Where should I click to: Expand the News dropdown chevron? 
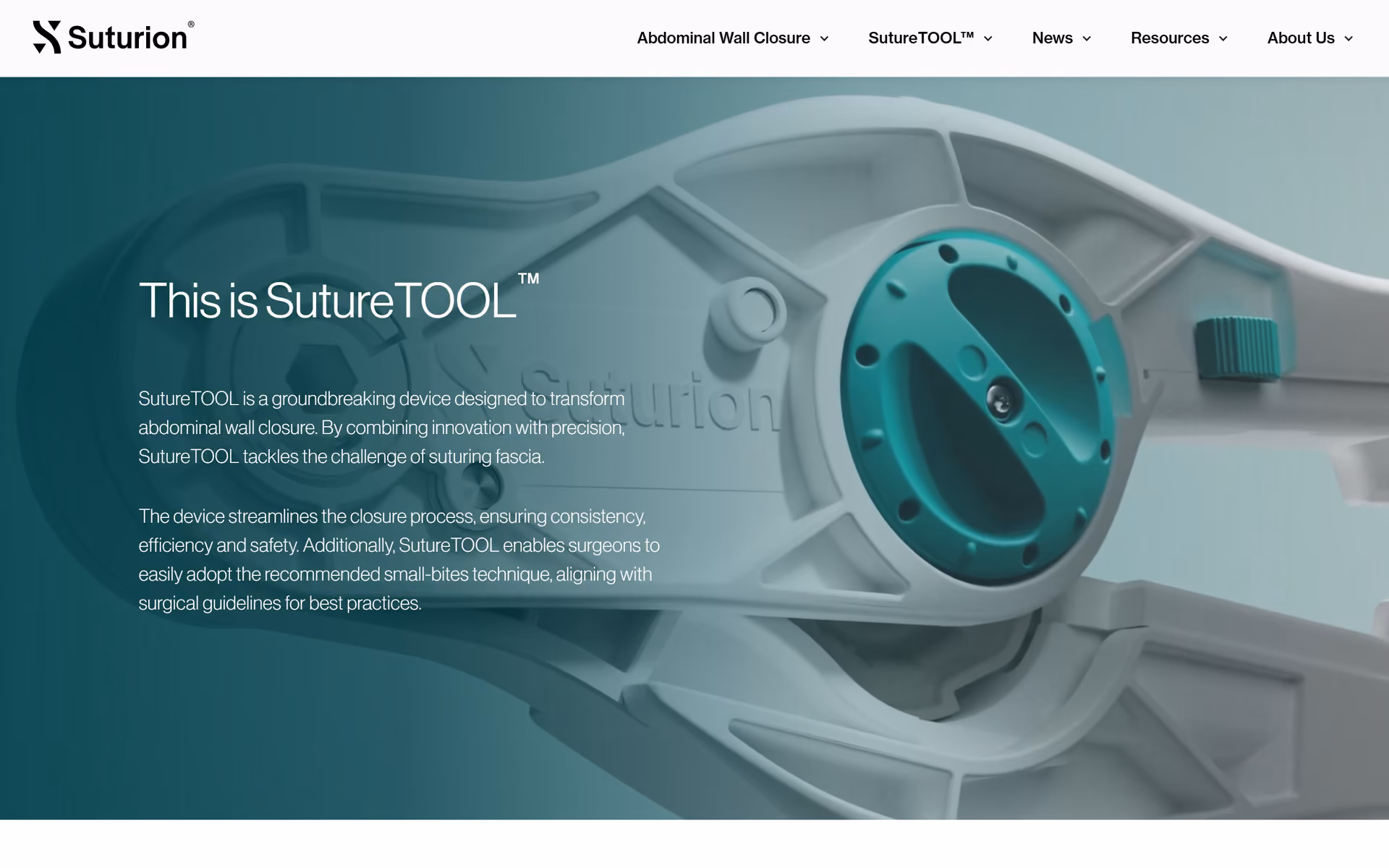tap(1087, 39)
